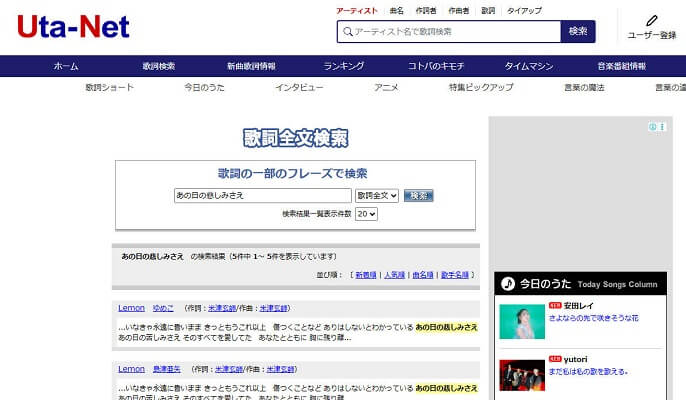Open ランキング in the navigation bar
The image size is (686, 400).
click(343, 66)
